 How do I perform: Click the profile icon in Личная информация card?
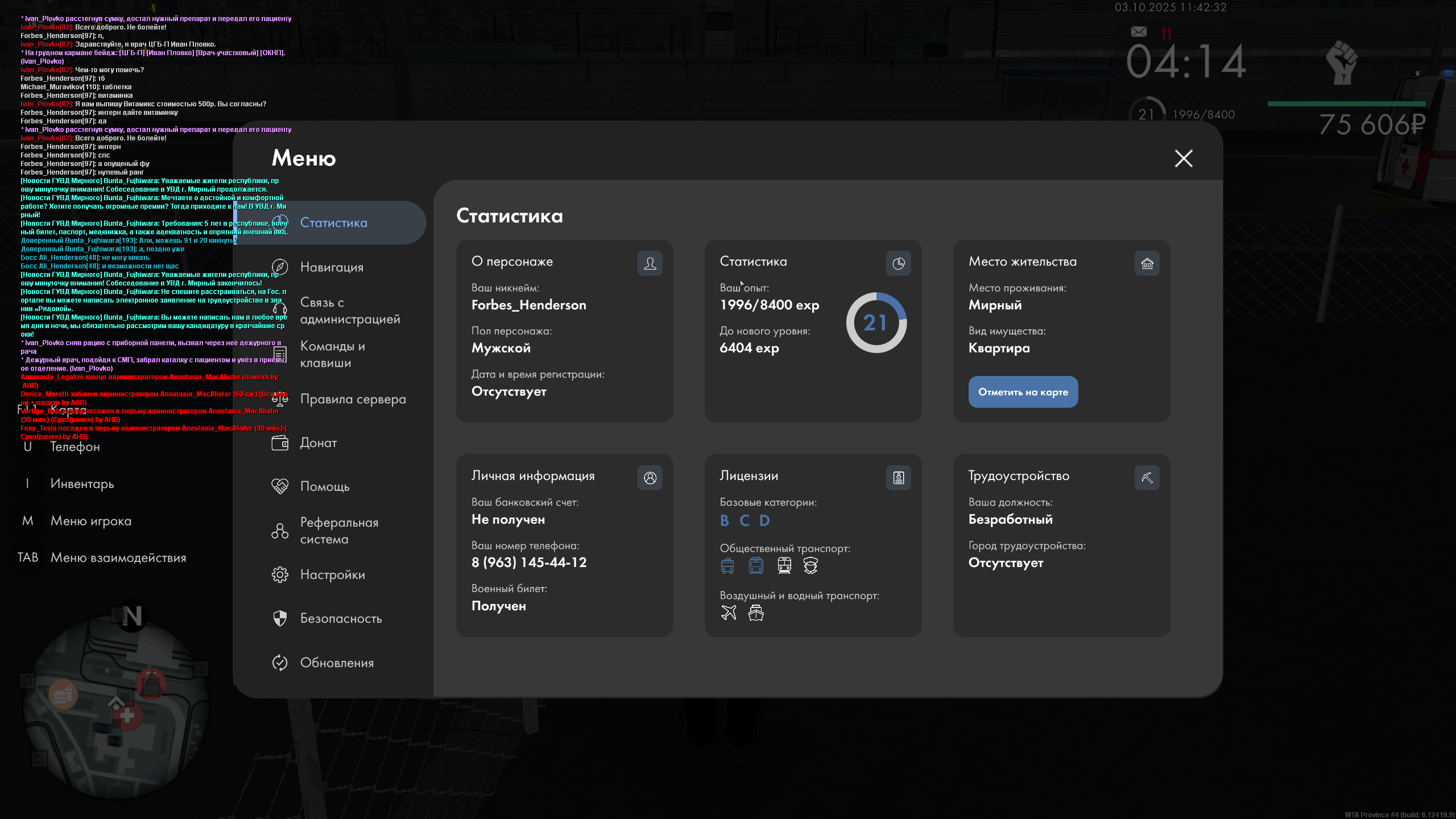pyautogui.click(x=650, y=478)
